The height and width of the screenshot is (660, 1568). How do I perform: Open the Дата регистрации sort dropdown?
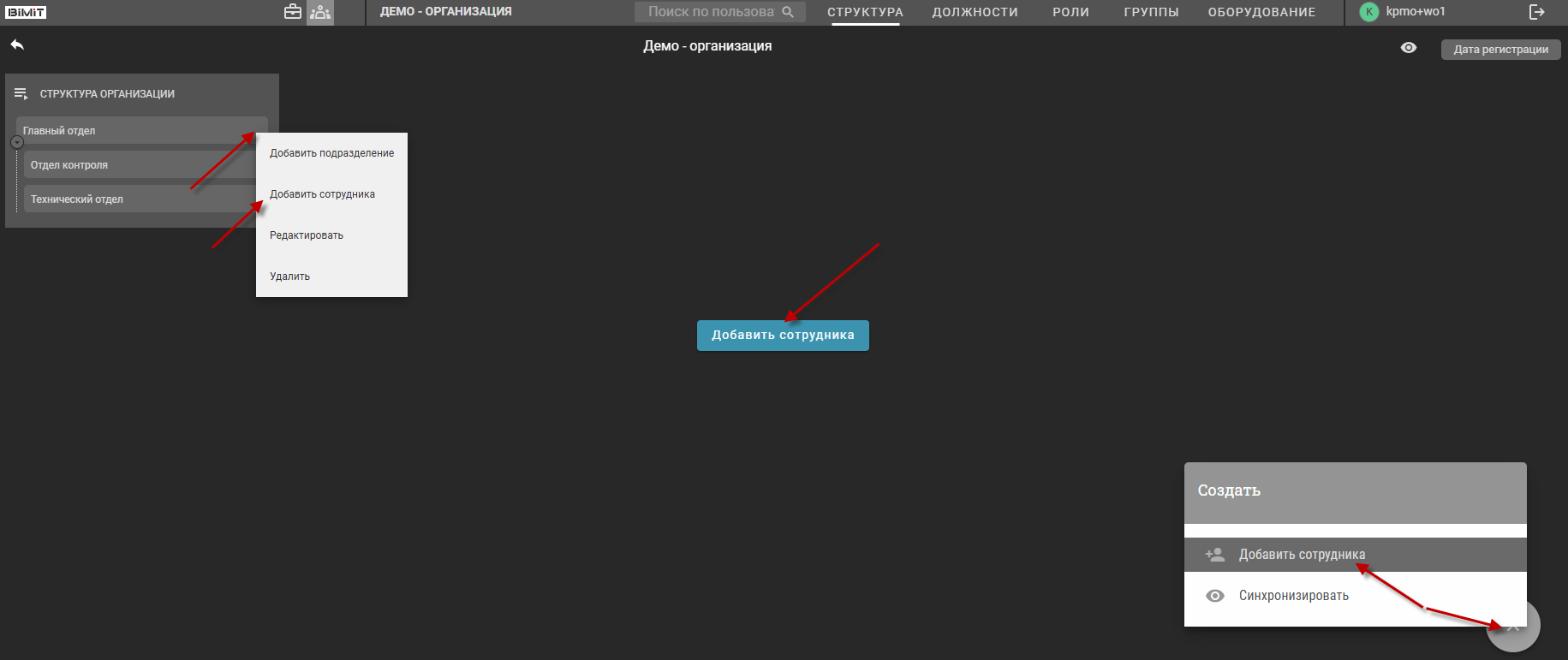point(1500,50)
